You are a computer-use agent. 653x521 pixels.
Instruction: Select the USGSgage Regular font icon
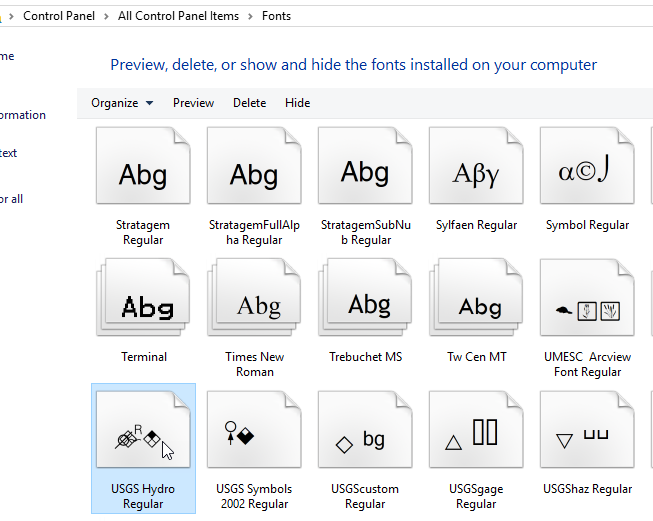pos(476,429)
